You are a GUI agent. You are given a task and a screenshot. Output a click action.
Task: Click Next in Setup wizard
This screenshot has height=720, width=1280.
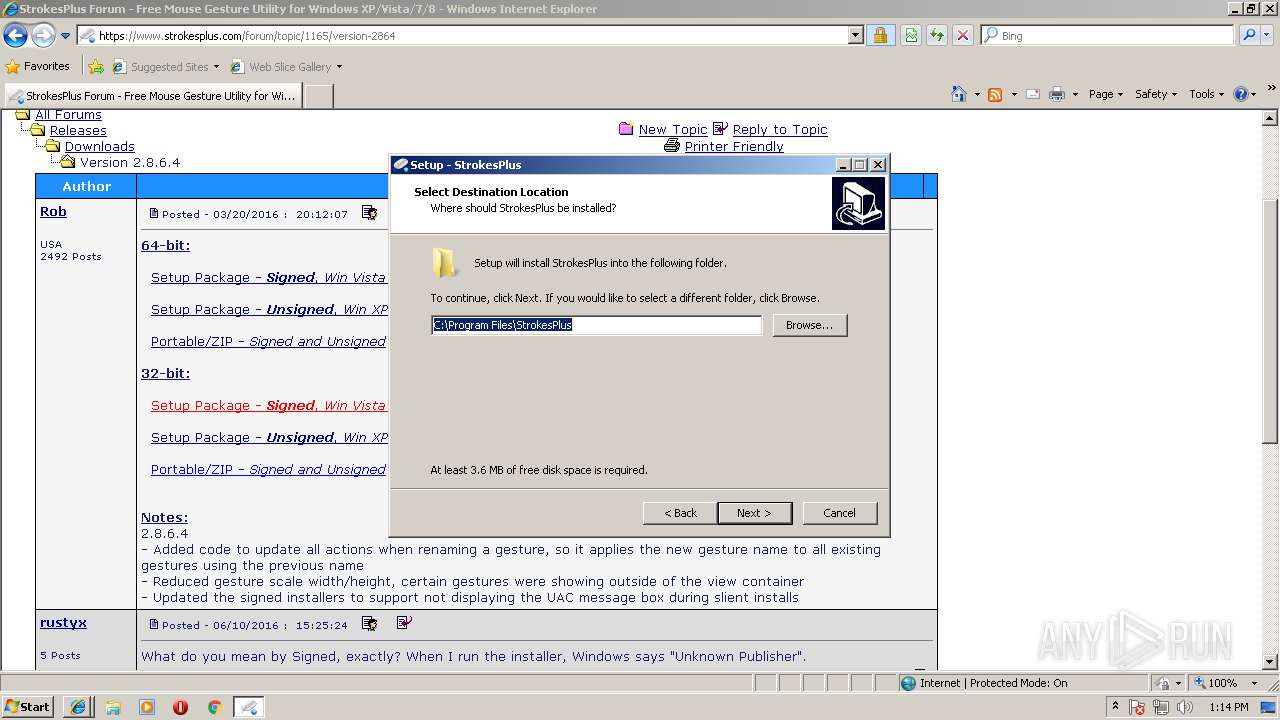754,513
